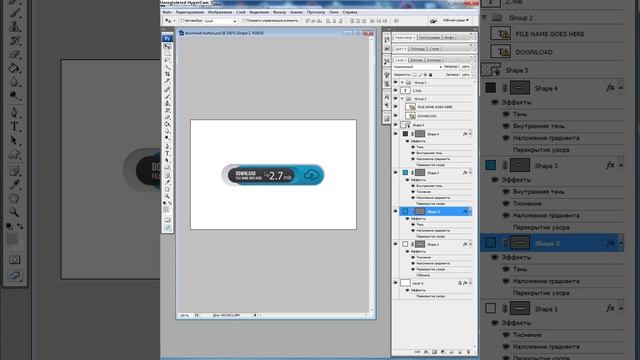Open the Редактирование menu
Screen dimensions: 640x360
[x=189, y=12]
